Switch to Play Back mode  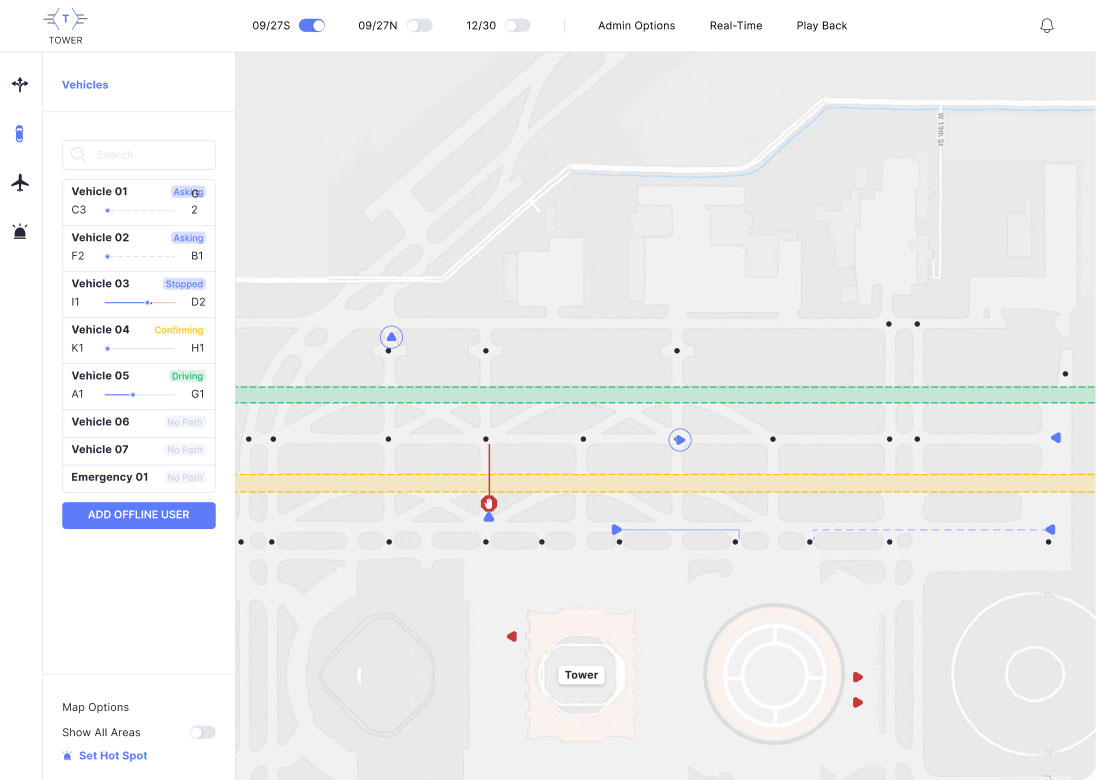click(821, 26)
